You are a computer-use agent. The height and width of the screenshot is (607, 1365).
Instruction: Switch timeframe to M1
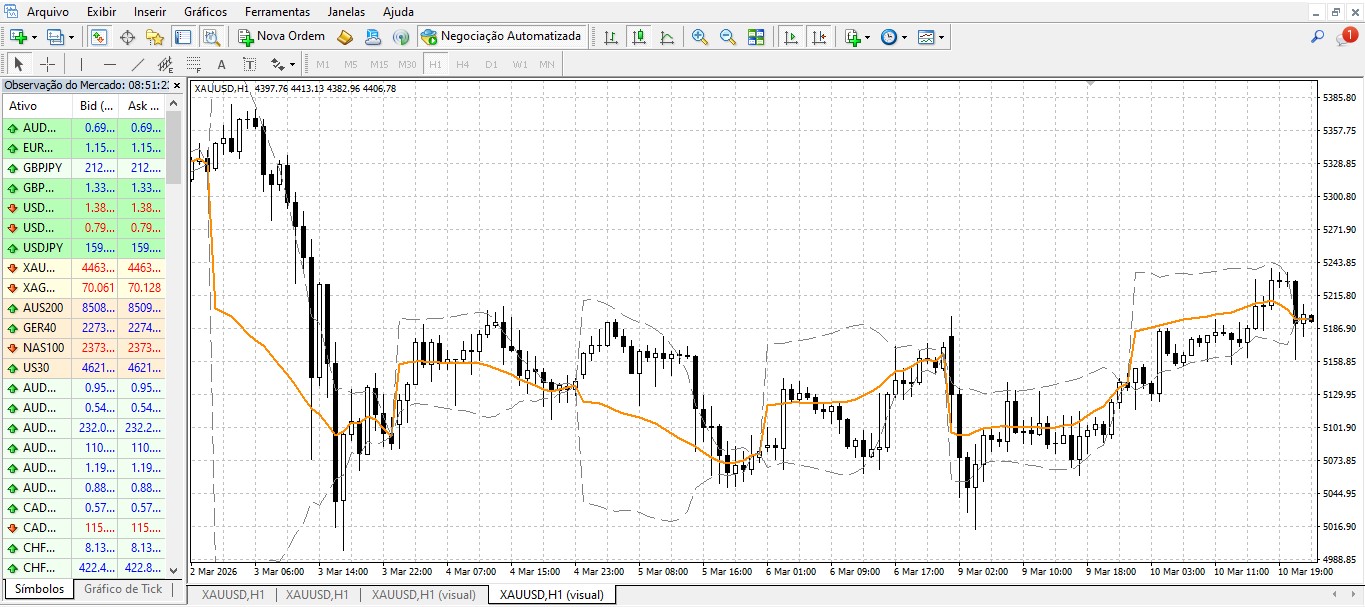323,64
